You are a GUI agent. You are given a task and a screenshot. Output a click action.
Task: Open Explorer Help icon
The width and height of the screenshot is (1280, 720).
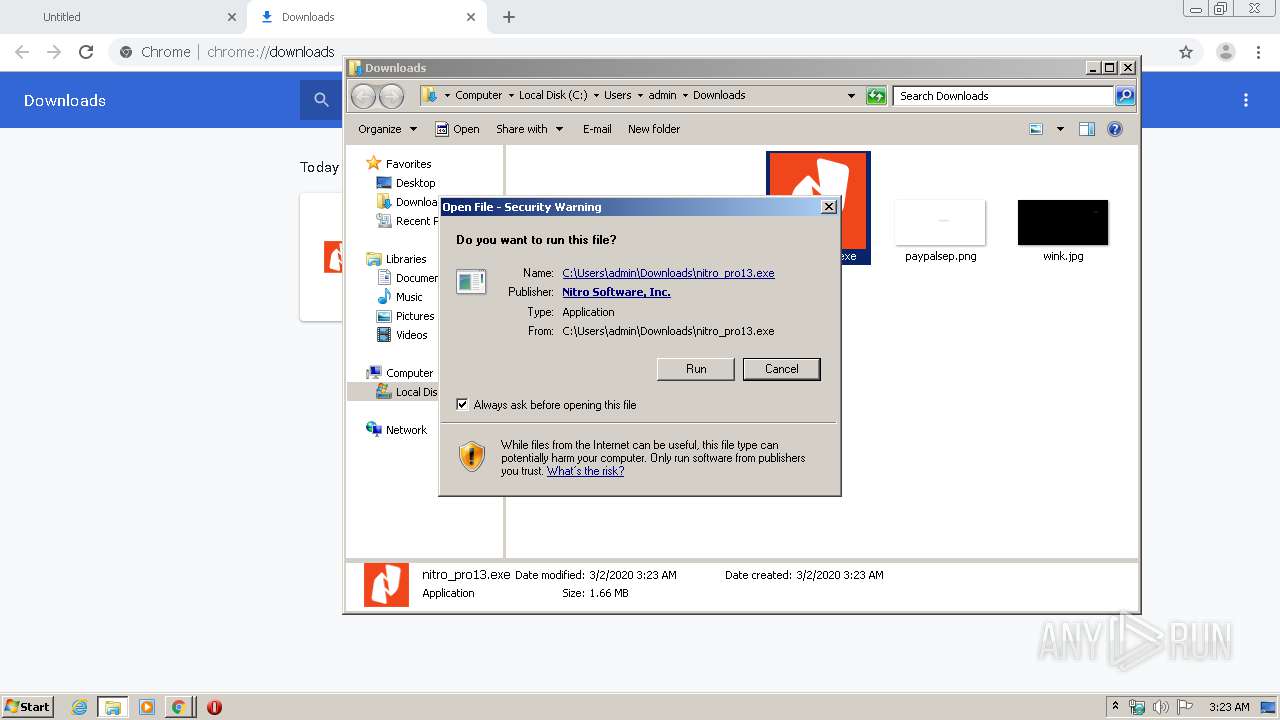coord(1115,129)
